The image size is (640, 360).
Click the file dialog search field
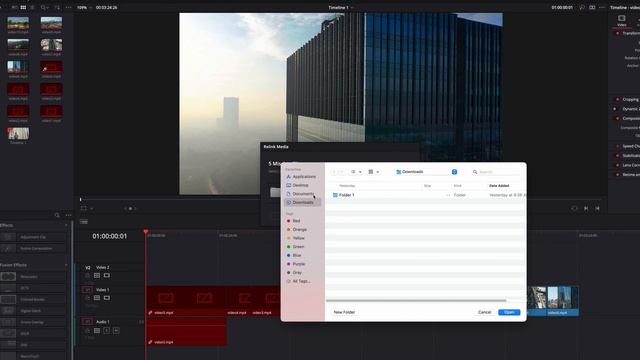[496, 172]
